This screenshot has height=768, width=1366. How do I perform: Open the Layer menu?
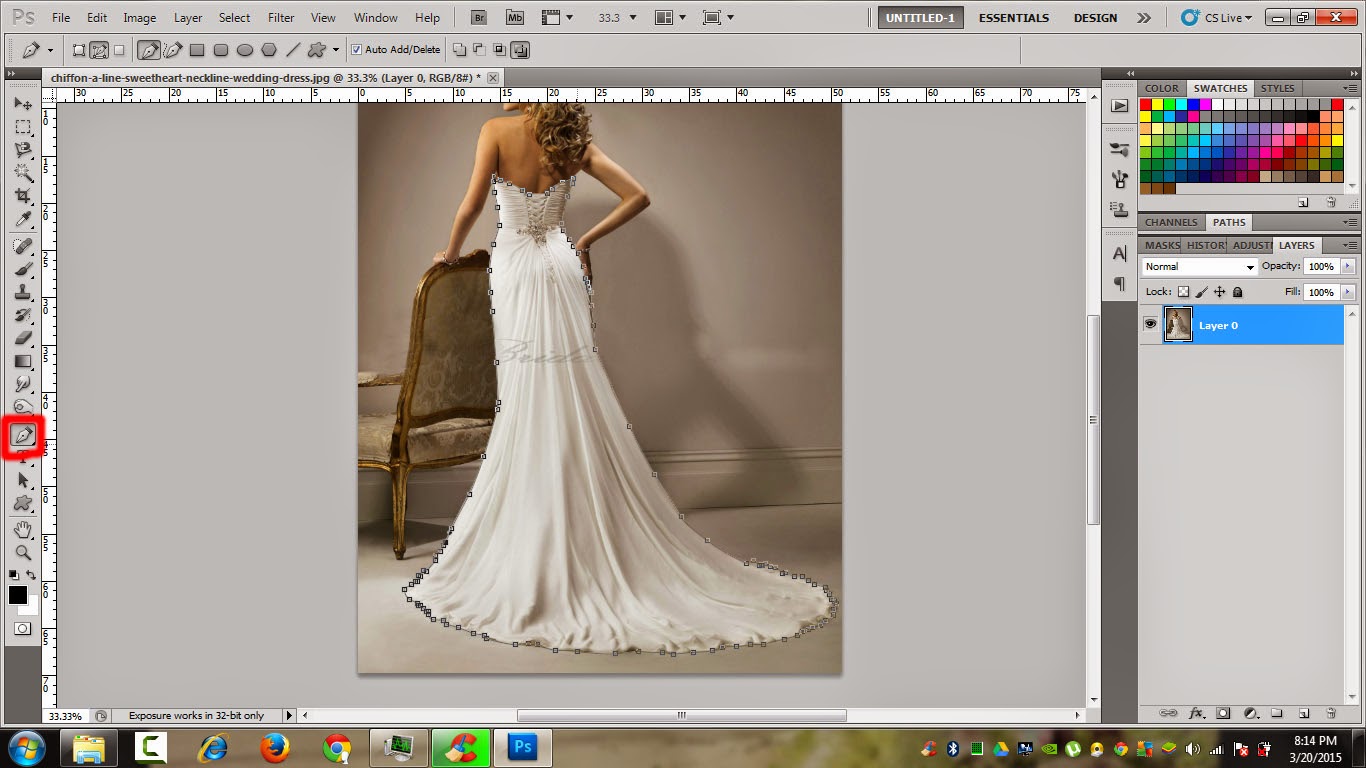[x=188, y=17]
